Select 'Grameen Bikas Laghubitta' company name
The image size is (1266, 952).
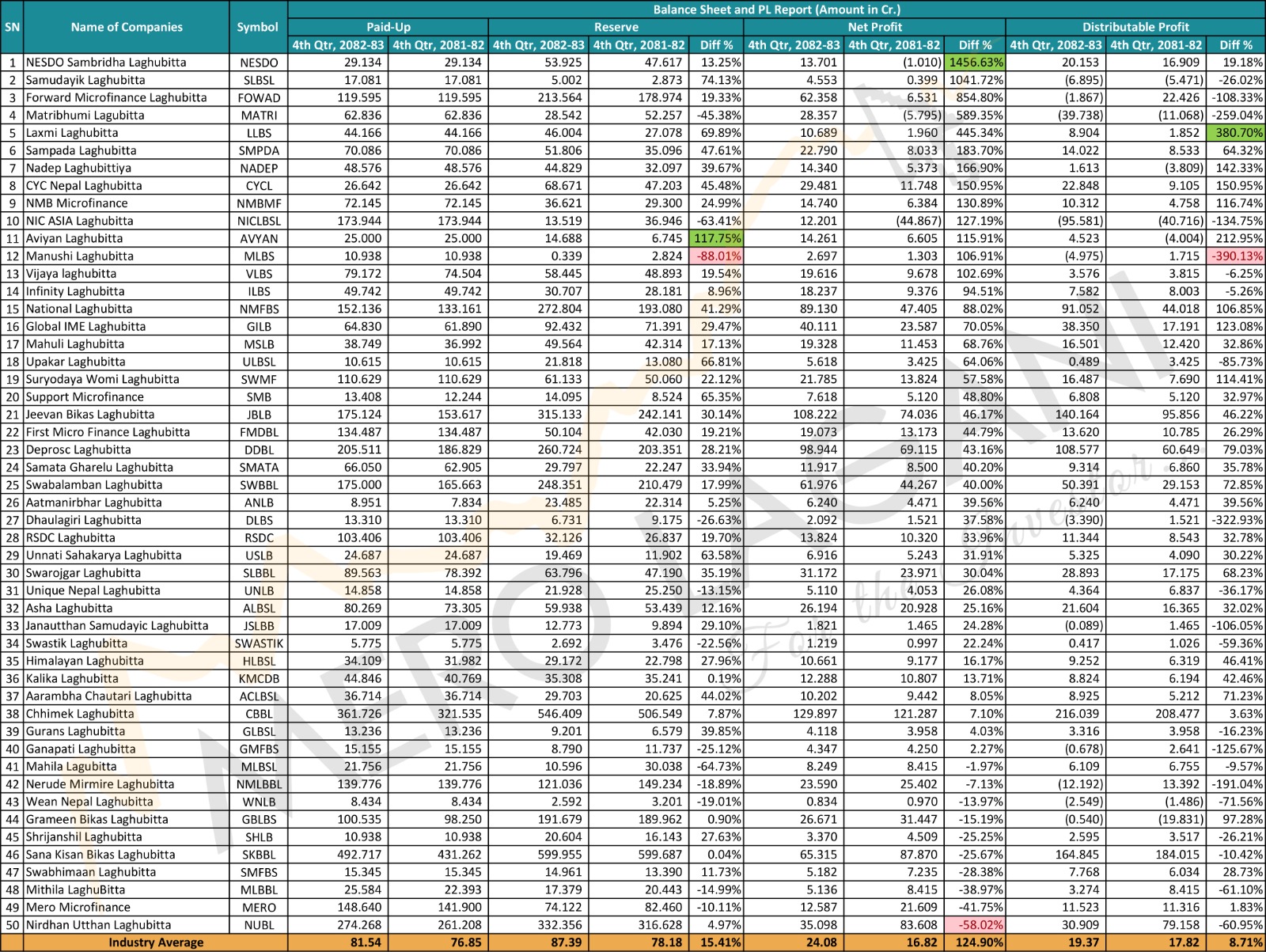pos(97,819)
